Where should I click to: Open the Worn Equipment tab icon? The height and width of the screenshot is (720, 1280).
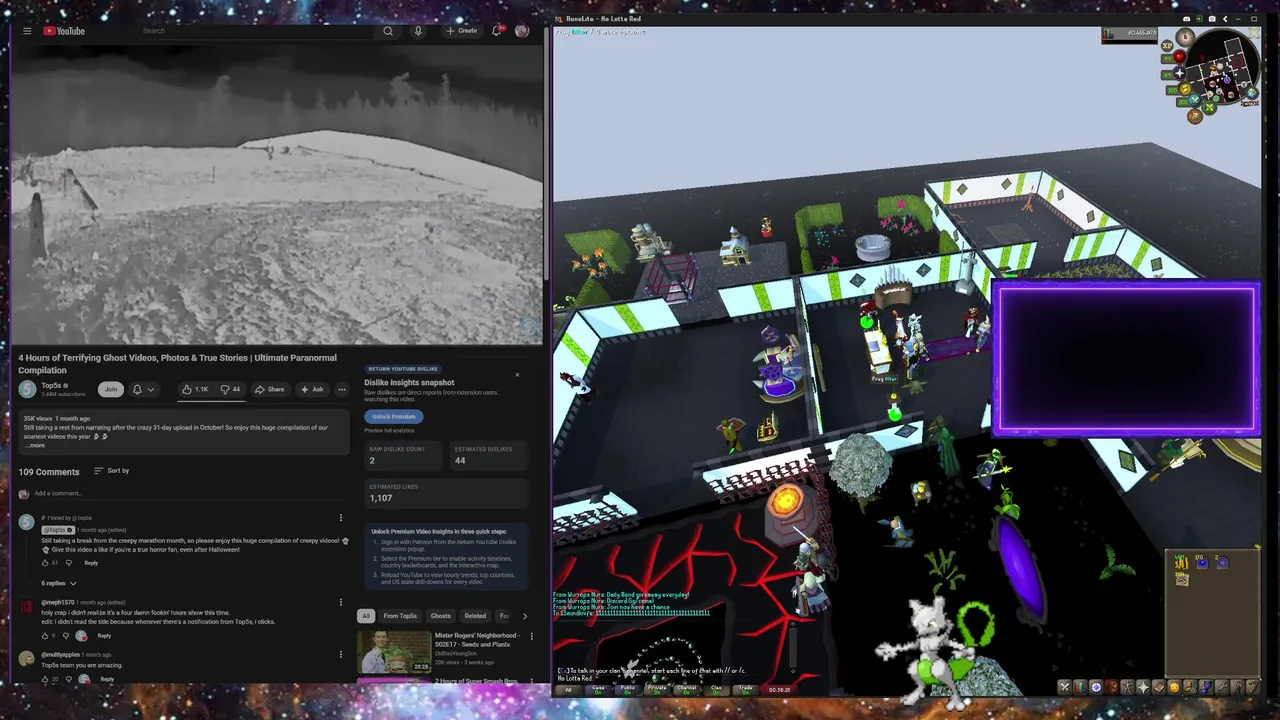(1128, 687)
